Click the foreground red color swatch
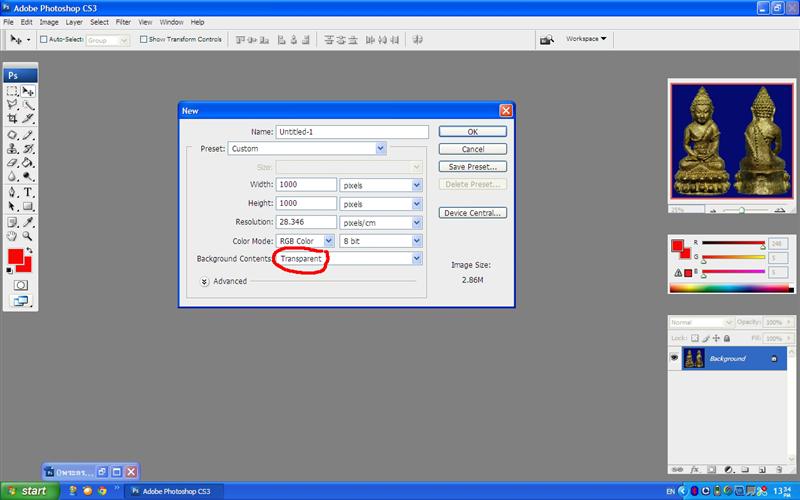The height and width of the screenshot is (500, 800). (x=16, y=258)
